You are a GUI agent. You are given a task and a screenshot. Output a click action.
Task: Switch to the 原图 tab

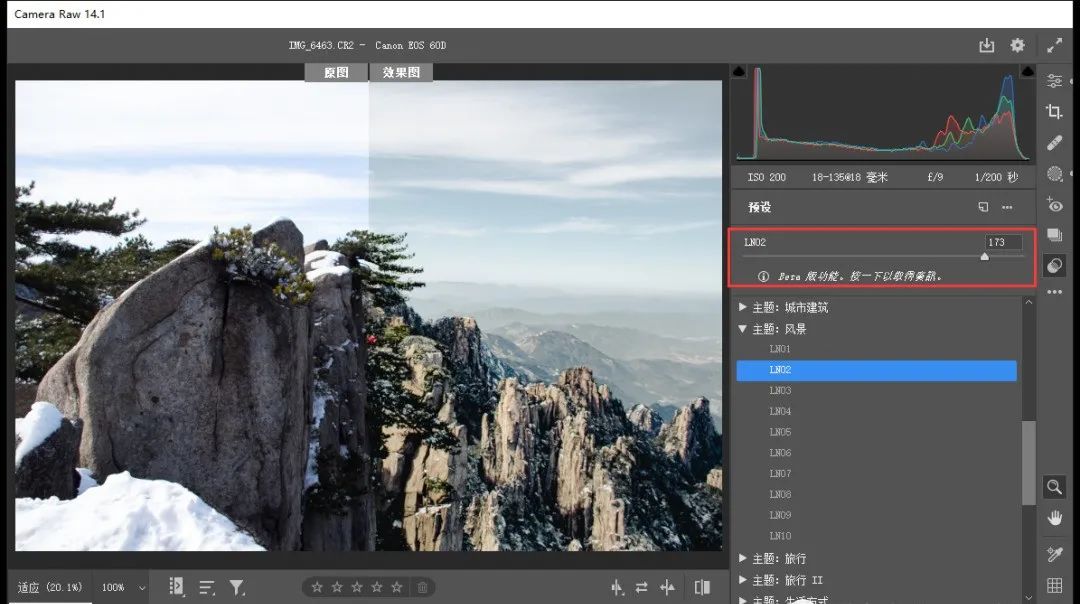pos(335,71)
